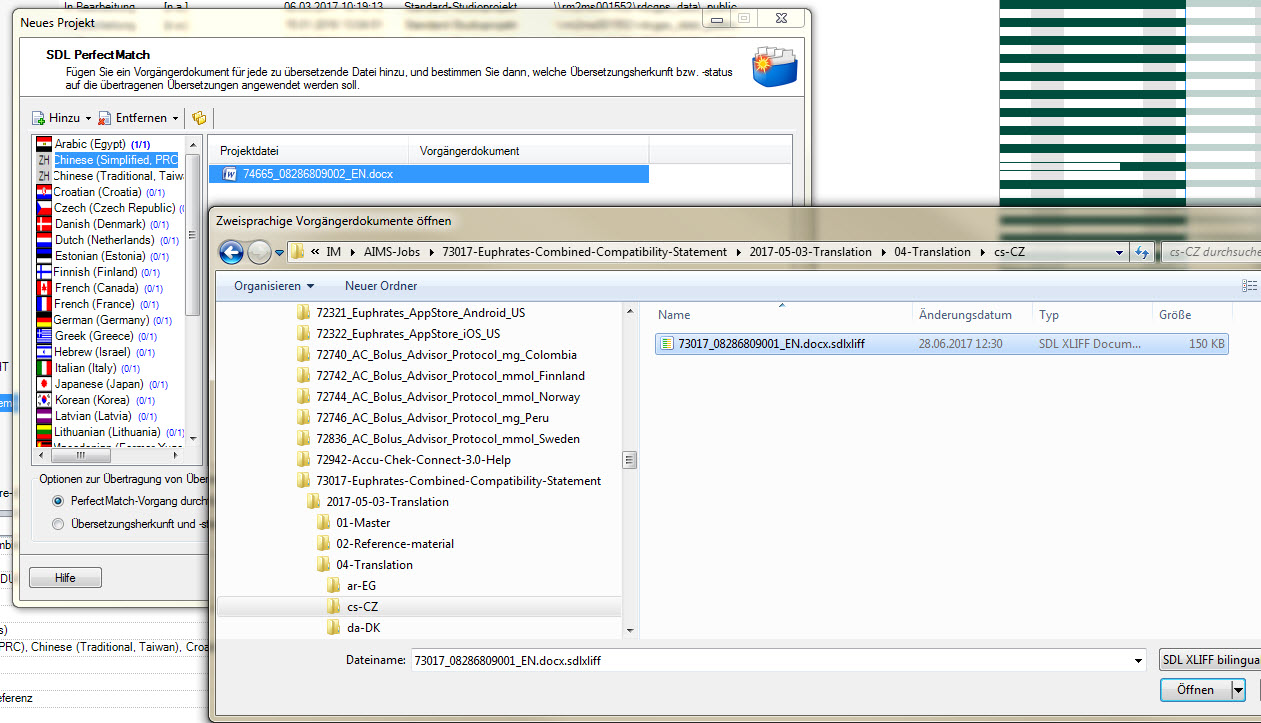The image size is (1261, 723).
Task: Click the Neuer Ordner button
Action: pyautogui.click(x=381, y=286)
